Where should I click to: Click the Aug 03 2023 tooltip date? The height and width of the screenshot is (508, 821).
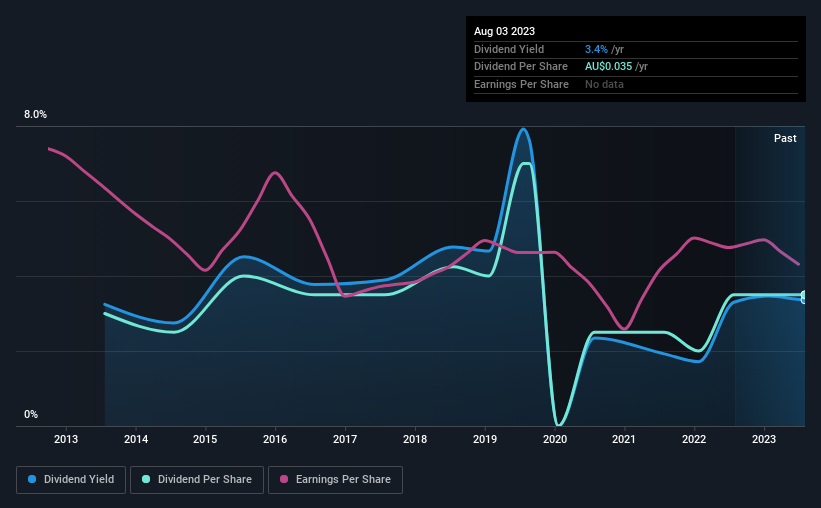coord(504,31)
